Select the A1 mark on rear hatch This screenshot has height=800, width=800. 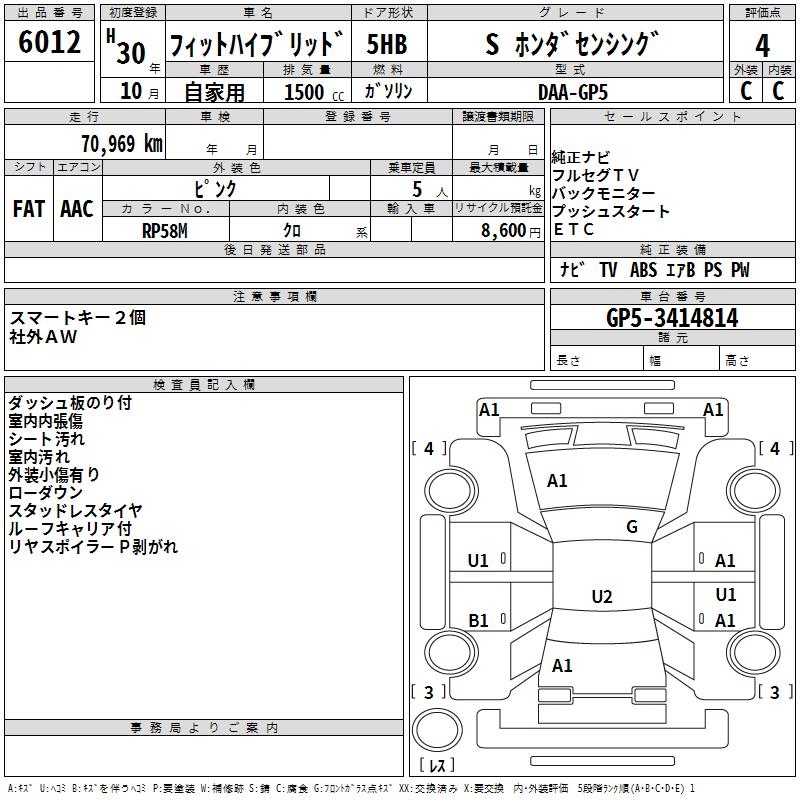pyautogui.click(x=562, y=665)
